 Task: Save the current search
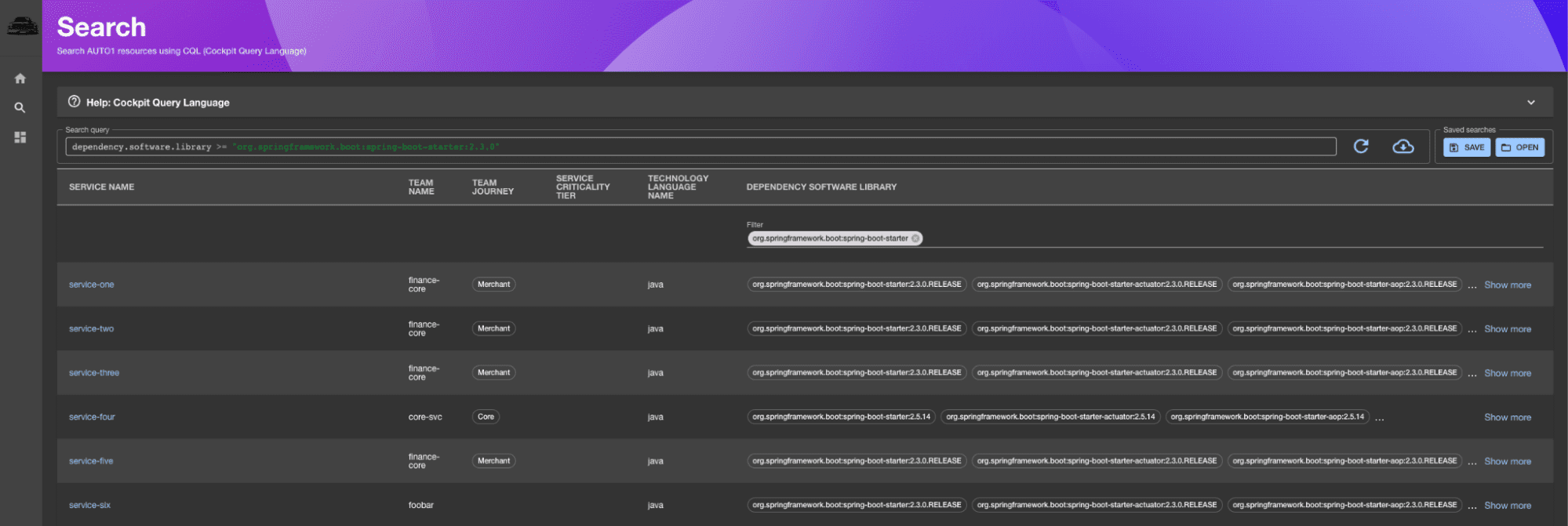1466,147
